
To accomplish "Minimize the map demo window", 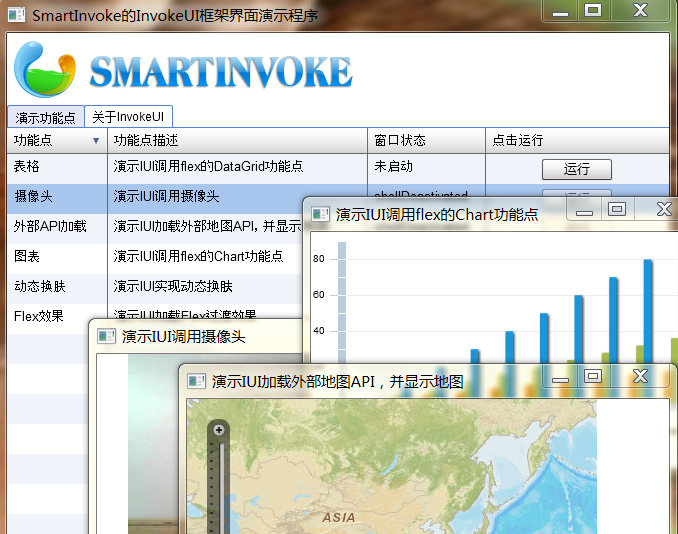I will coord(560,378).
